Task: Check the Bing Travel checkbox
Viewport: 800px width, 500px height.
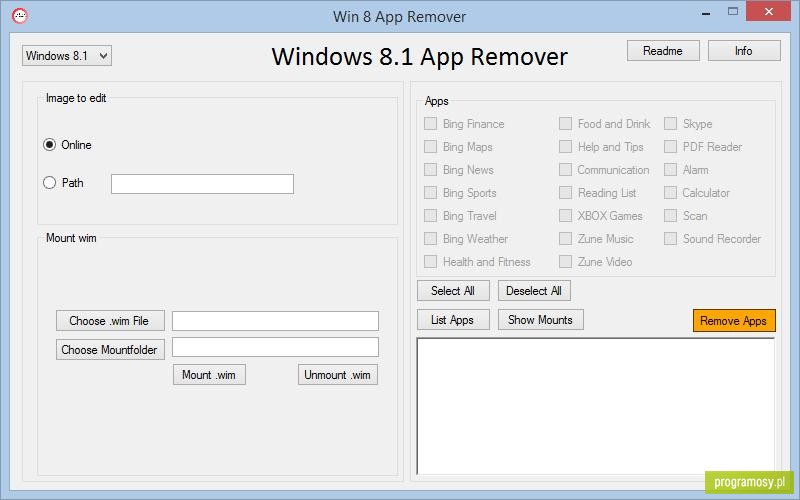Action: (430, 215)
